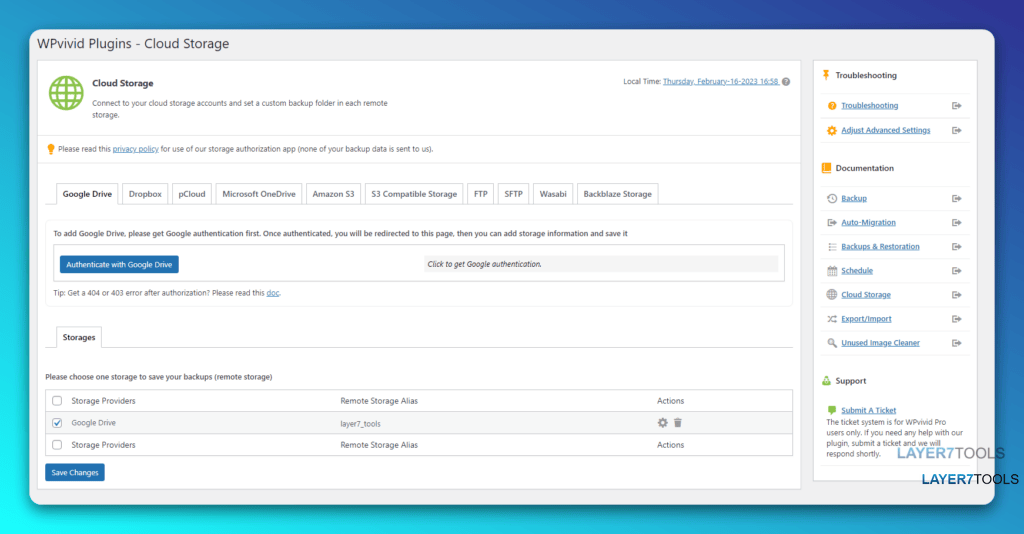Screen dimensions: 1024x534
Task: Click external-link icon next to Backups & Restoration
Action: (956, 247)
